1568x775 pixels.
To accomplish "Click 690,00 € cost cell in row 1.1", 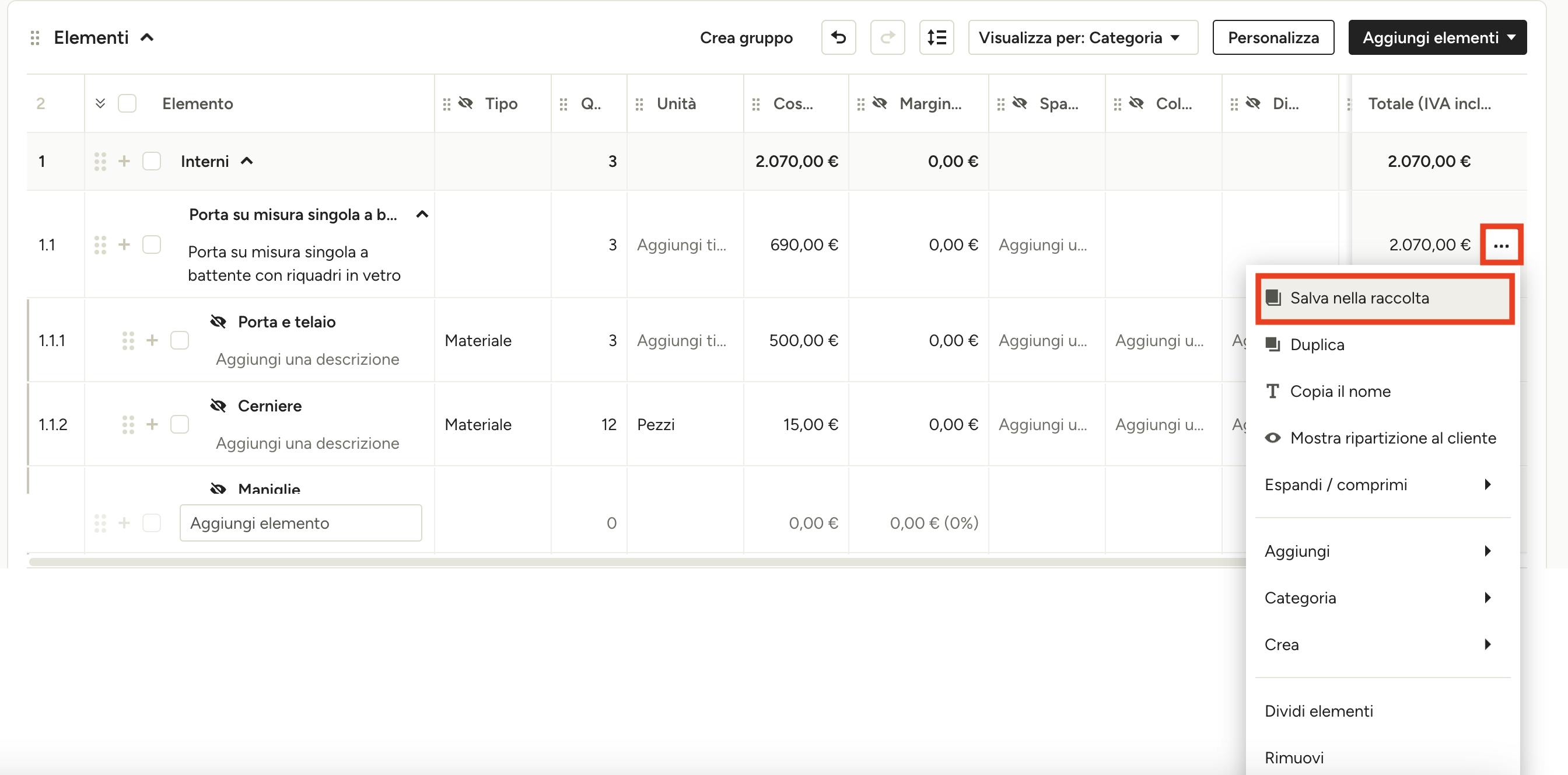I will click(796, 245).
